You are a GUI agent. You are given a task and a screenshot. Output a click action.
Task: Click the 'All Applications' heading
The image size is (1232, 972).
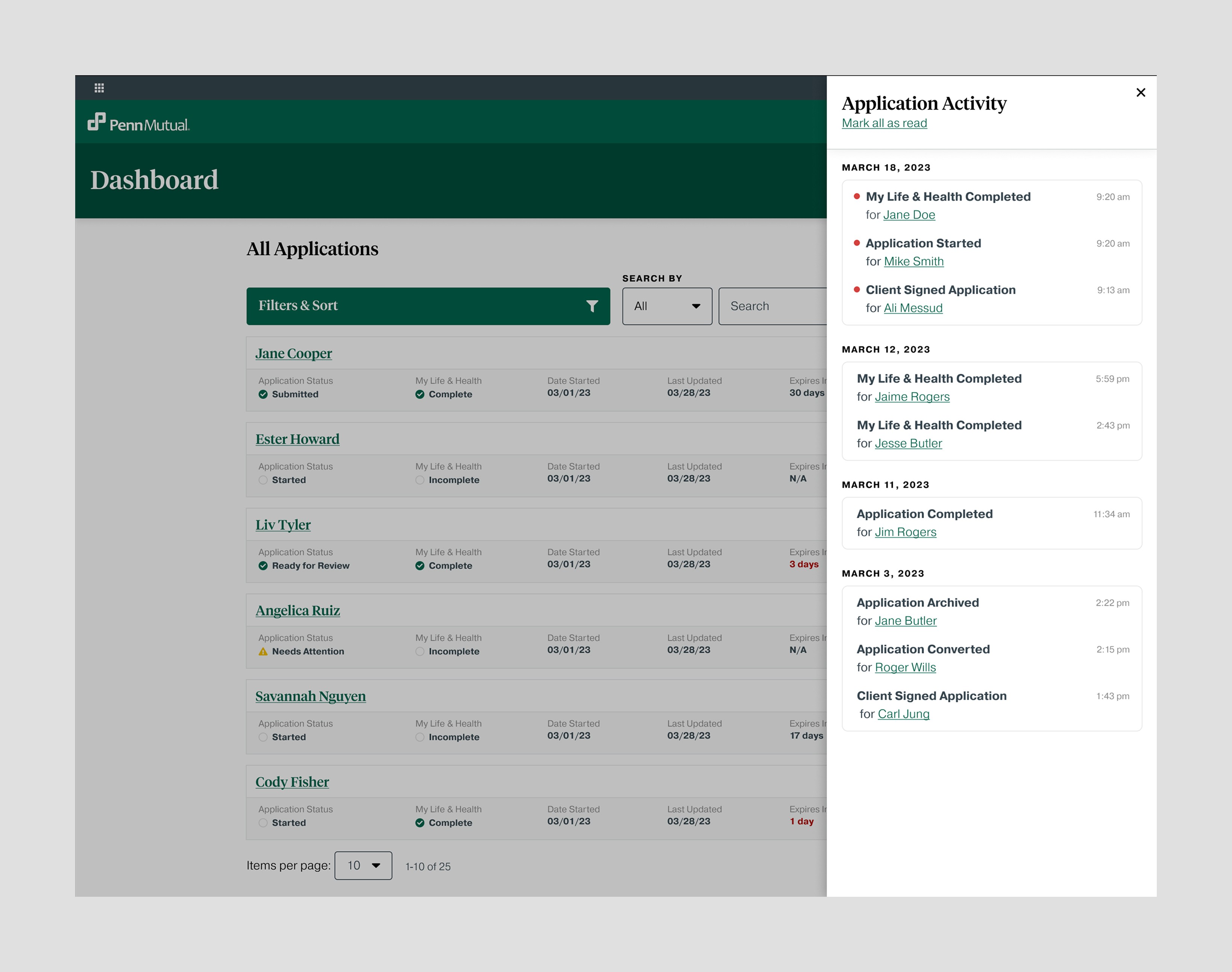(x=312, y=249)
